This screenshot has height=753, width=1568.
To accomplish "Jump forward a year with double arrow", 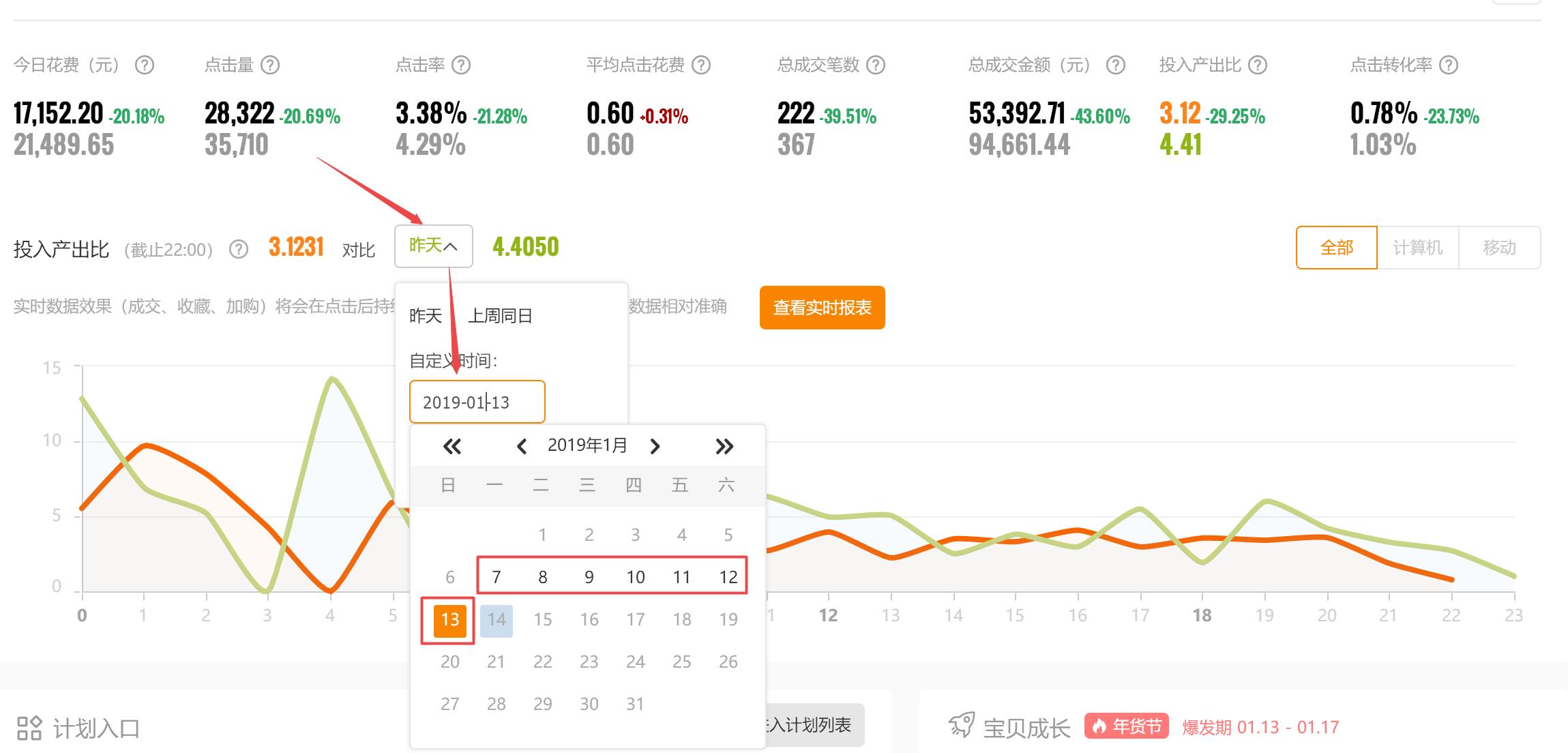I will point(725,445).
